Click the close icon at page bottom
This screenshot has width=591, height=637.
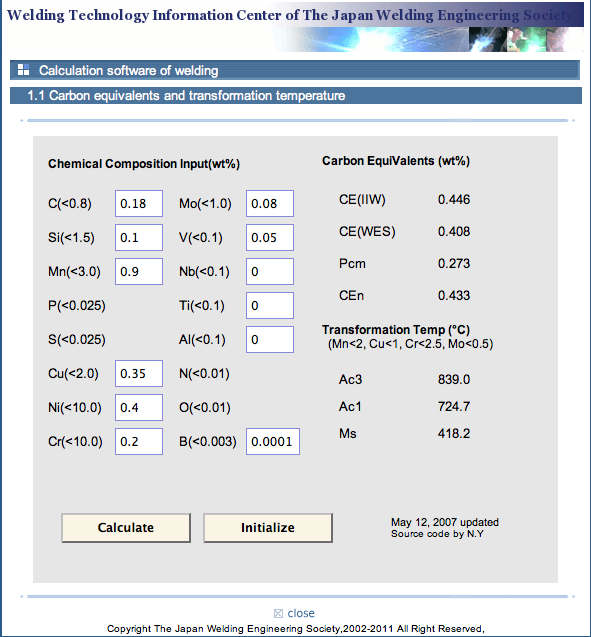click(278, 613)
